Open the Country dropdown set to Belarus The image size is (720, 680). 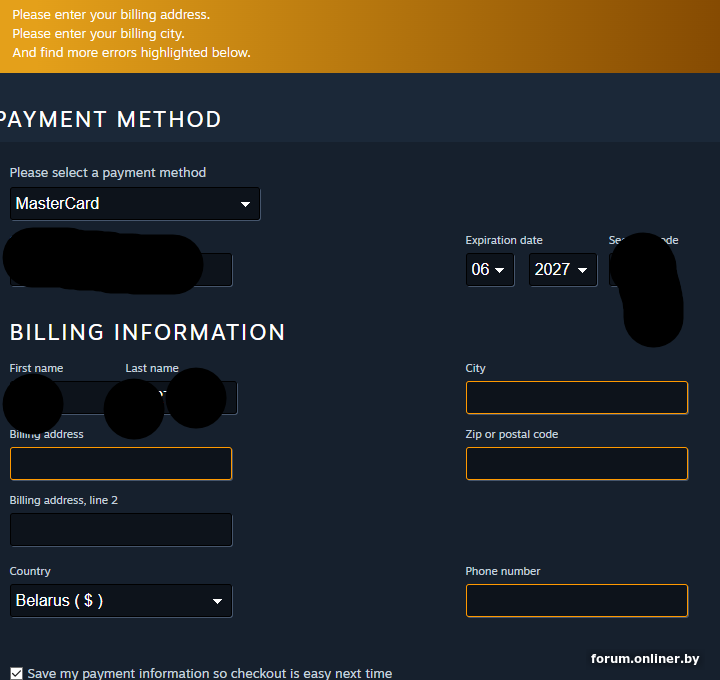(x=121, y=601)
